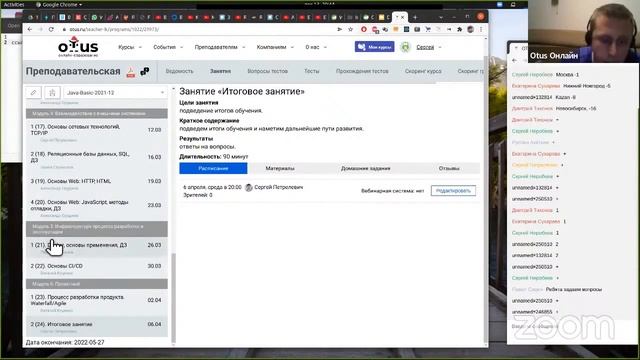Click chat message Москва -1

[567, 75]
